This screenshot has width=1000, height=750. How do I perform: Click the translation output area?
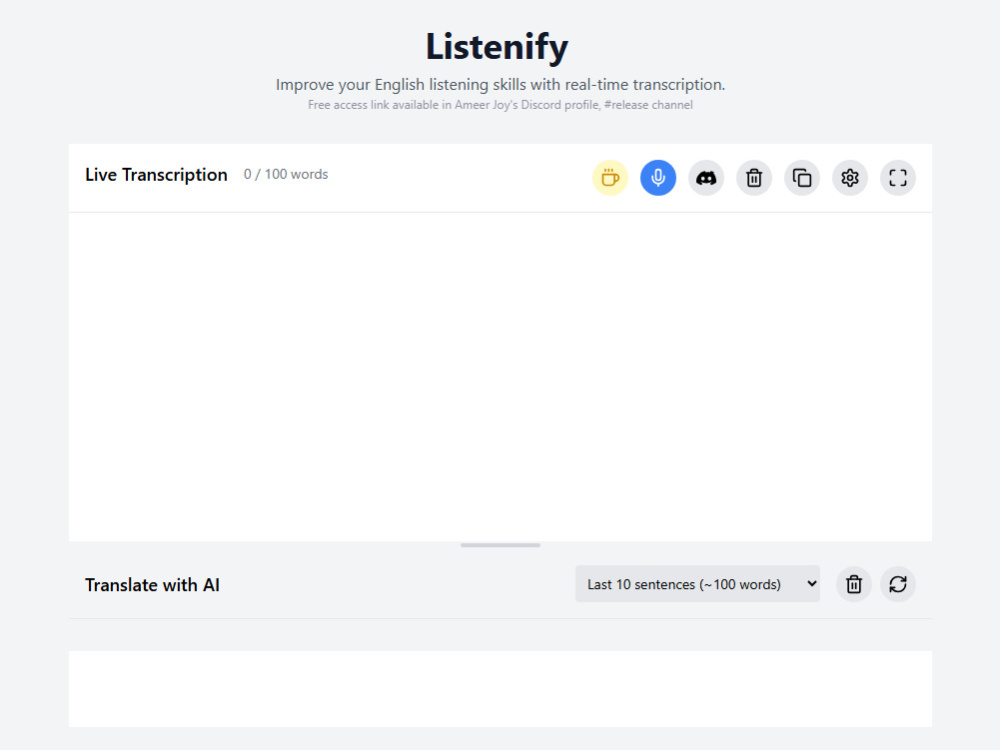[501, 689]
